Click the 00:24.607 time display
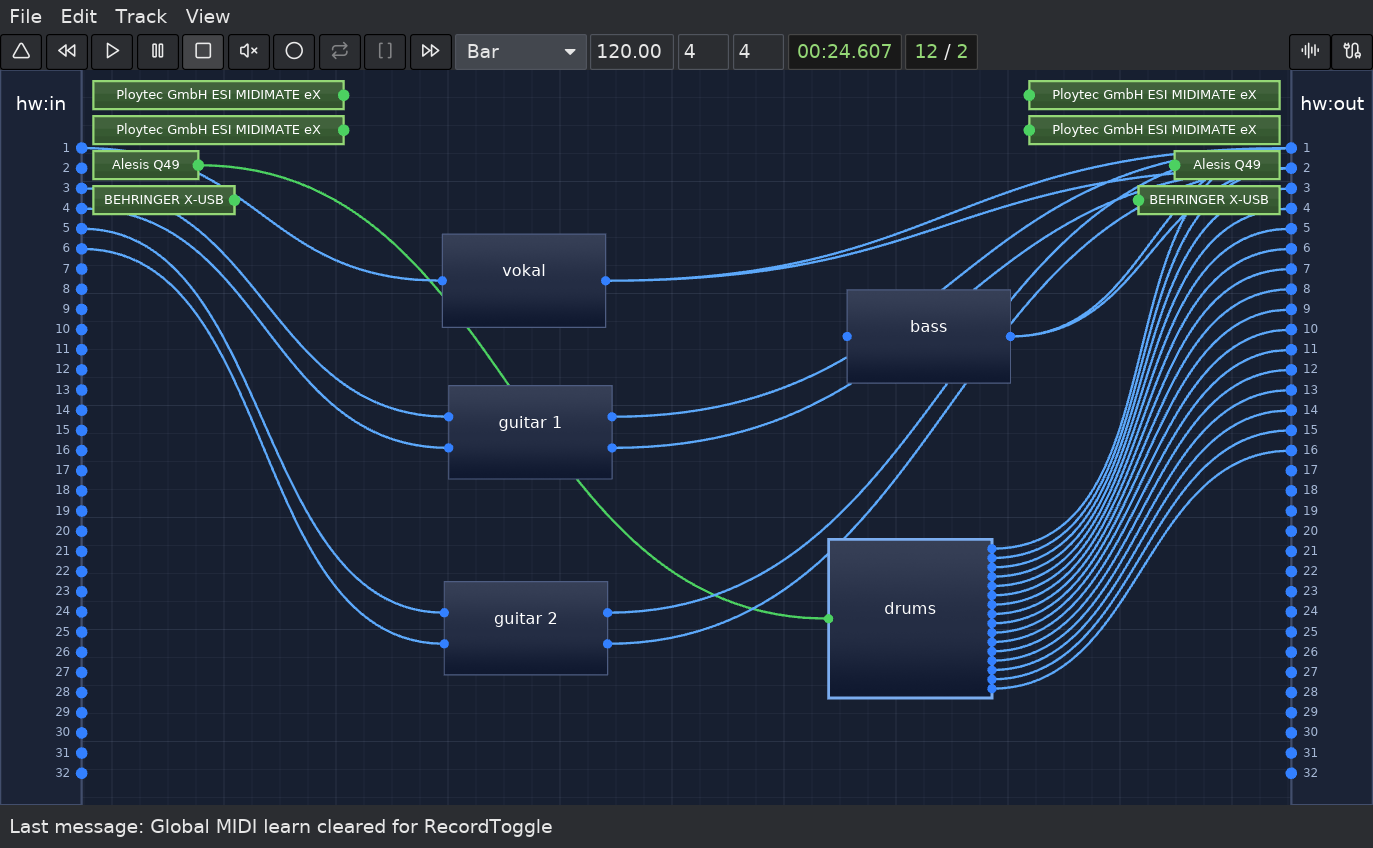Viewport: 1373px width, 848px height. [x=844, y=51]
